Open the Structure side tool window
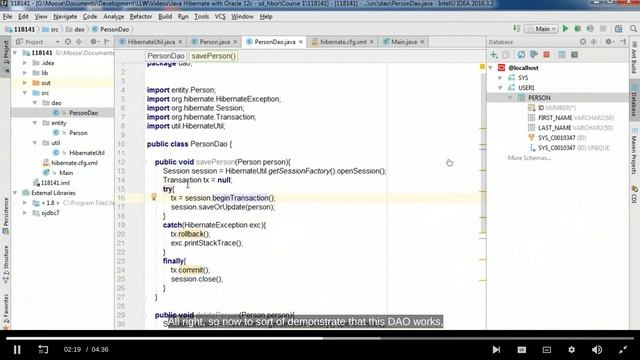Image resolution: width=640 pixels, height=360 pixels. point(6,264)
